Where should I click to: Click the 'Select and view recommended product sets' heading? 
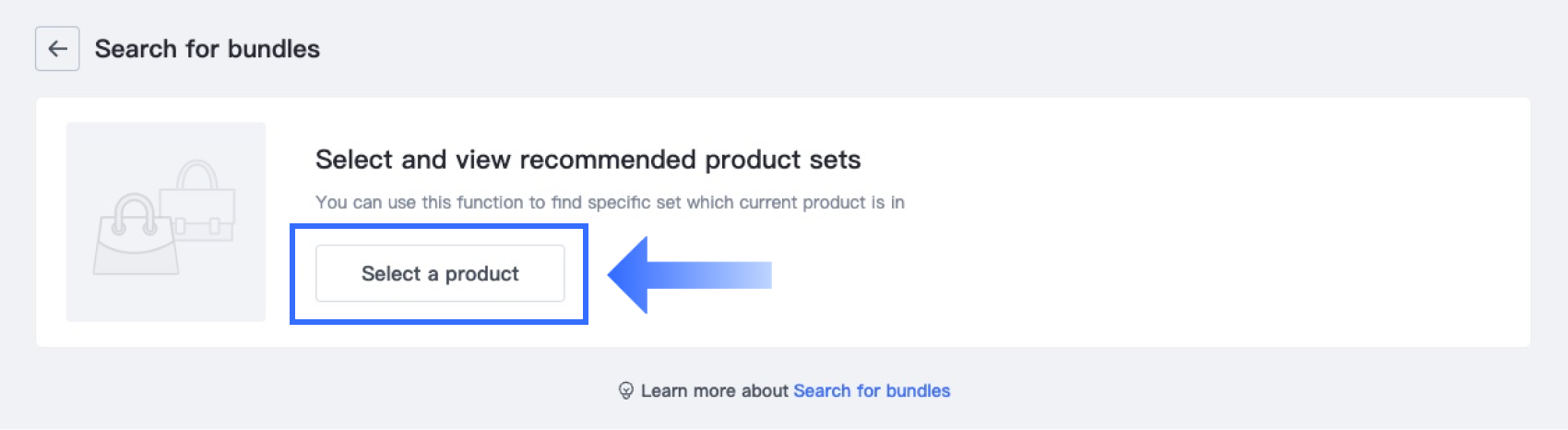click(588, 160)
